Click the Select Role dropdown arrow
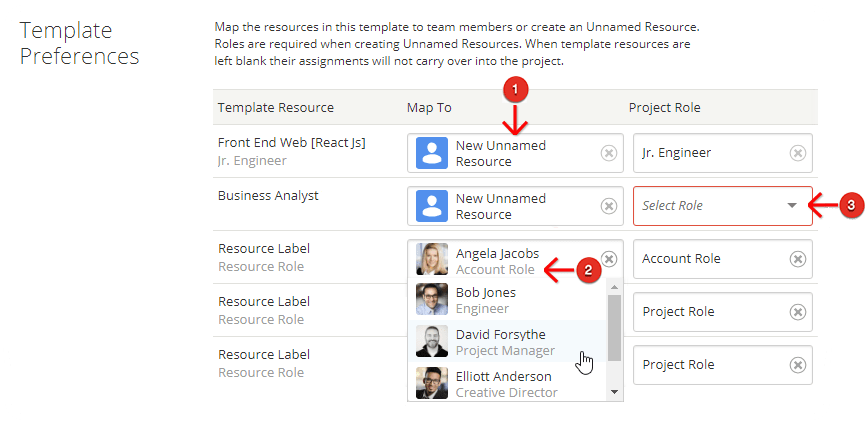The image size is (865, 425). pyautogui.click(x=792, y=205)
